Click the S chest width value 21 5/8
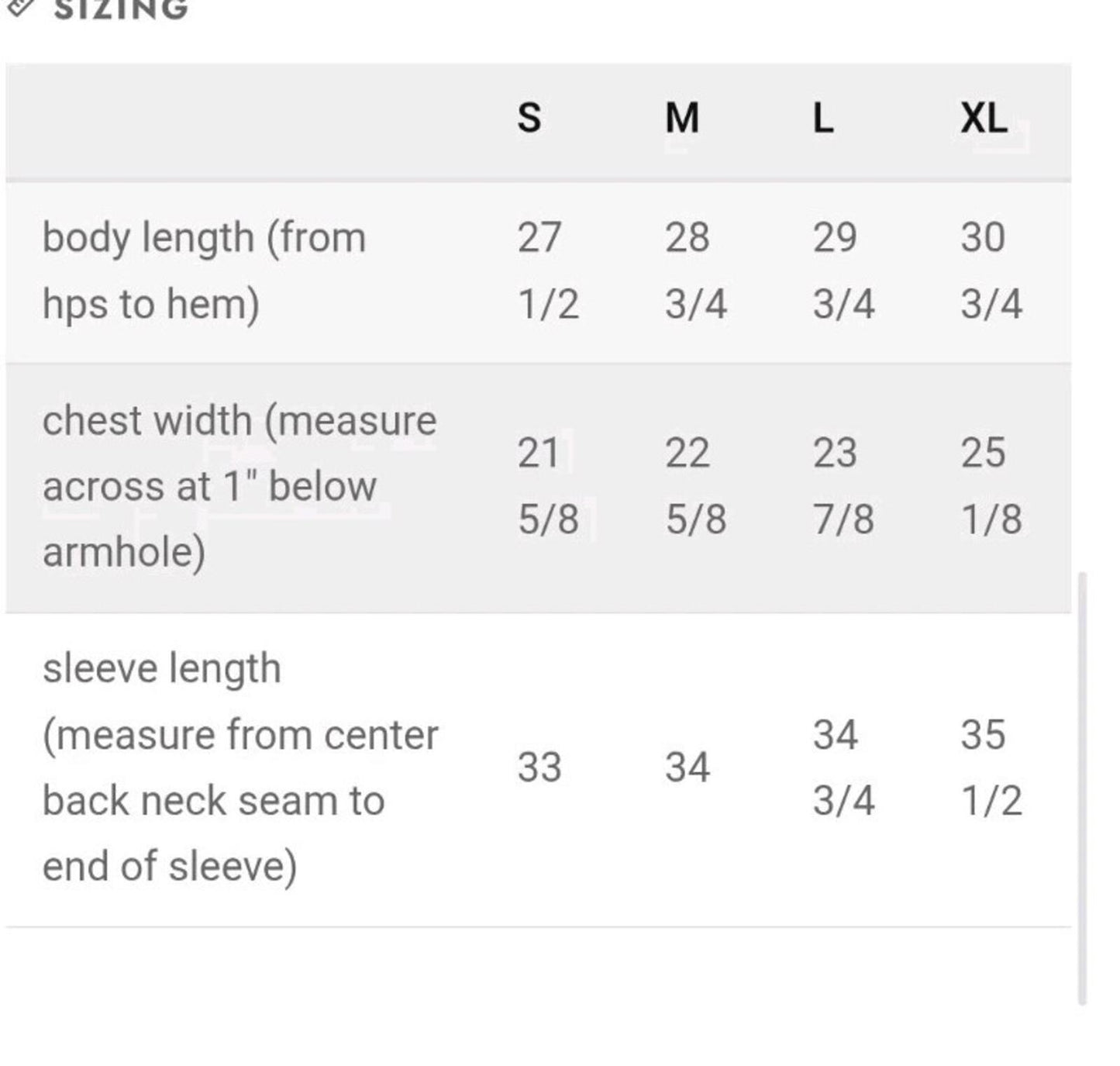The width and height of the screenshot is (1120, 1066). tap(548, 486)
